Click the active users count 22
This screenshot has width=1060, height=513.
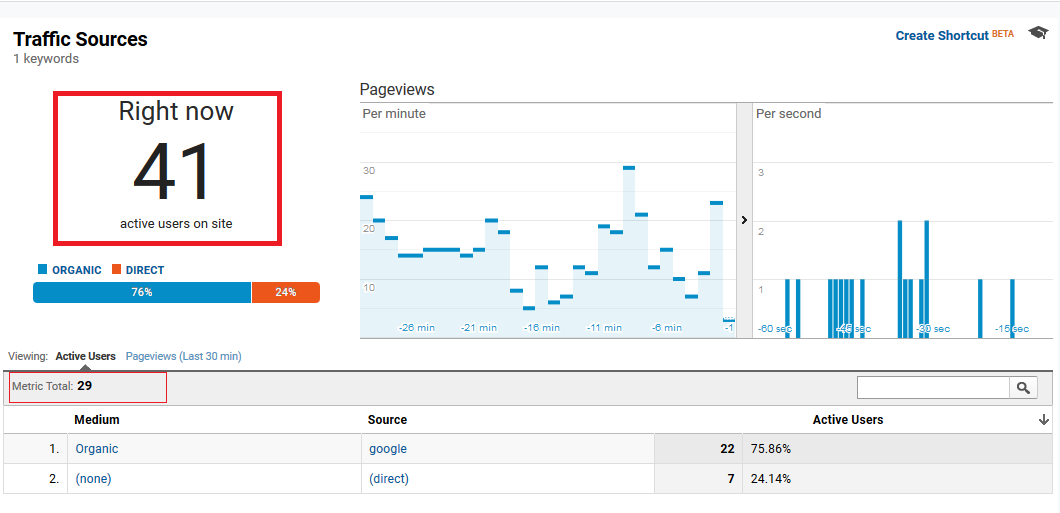pos(727,449)
